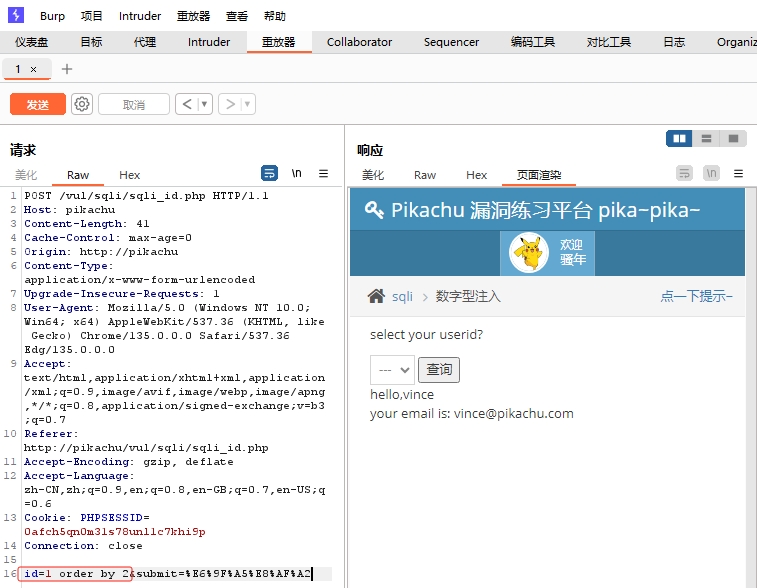Viewport: 757px width, 588px height.
Task: Select request Hex tab
Action: coord(129,175)
